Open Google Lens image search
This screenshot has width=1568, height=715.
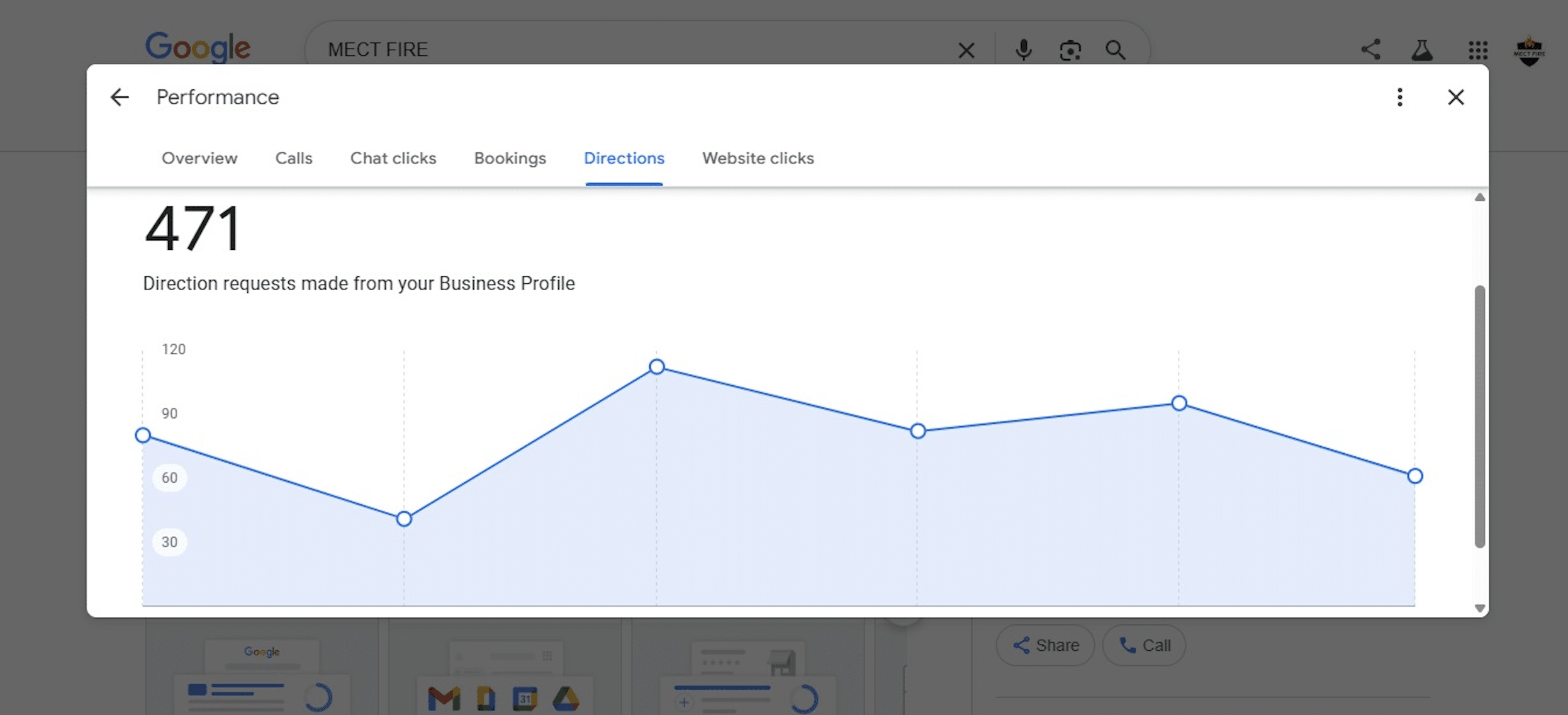click(1070, 50)
